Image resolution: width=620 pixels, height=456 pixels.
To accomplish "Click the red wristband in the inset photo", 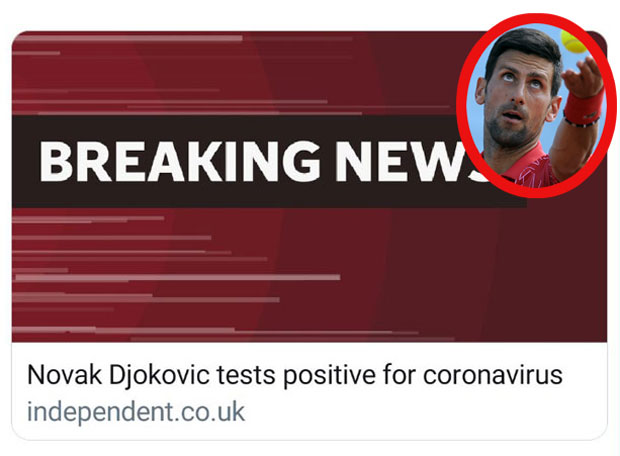I will (x=583, y=107).
